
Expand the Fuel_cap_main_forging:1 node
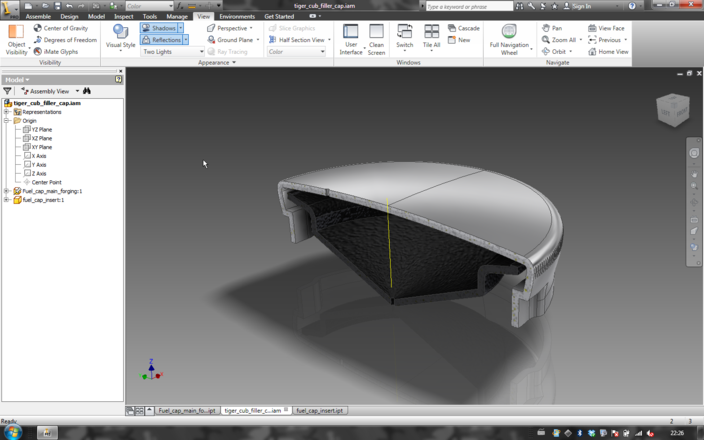pos(7,191)
